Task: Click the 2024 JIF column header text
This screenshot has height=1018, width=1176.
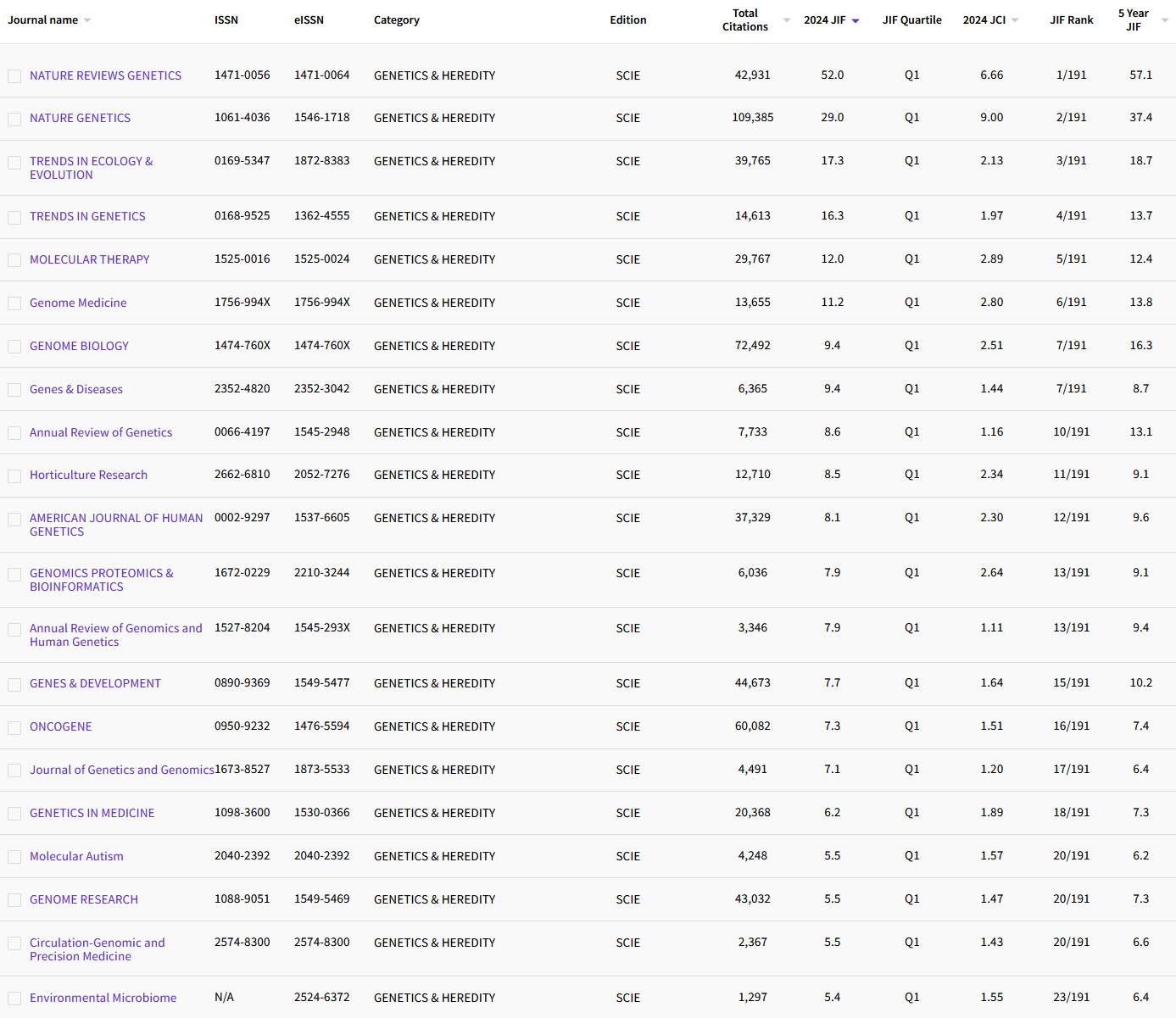Action: click(825, 20)
